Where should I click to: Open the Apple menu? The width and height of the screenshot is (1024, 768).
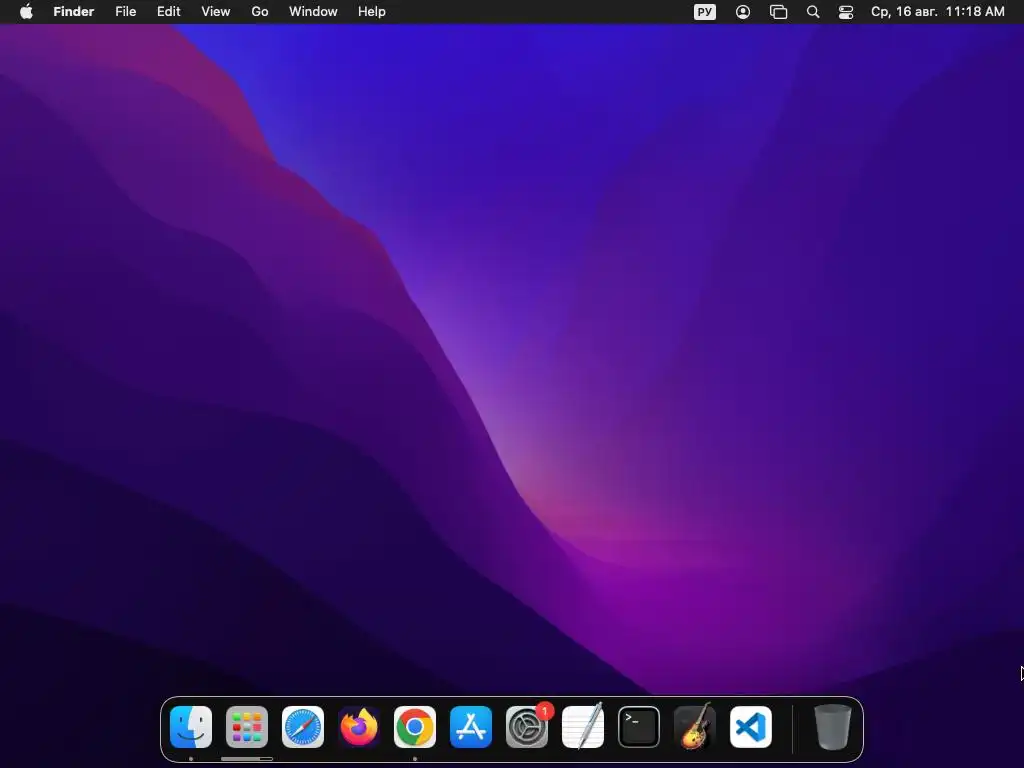[26, 12]
